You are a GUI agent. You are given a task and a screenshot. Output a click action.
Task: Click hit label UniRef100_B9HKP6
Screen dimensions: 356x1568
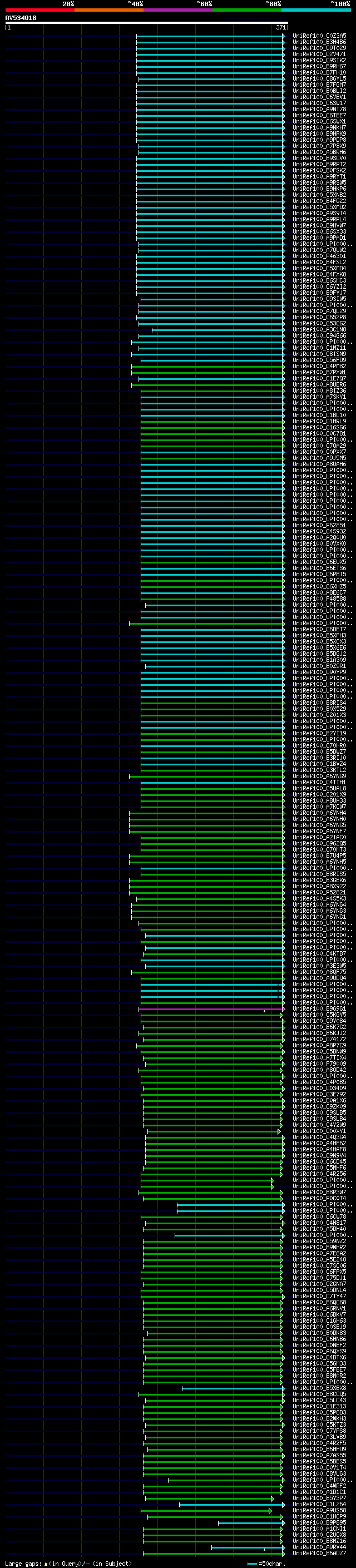pyautogui.click(x=319, y=189)
